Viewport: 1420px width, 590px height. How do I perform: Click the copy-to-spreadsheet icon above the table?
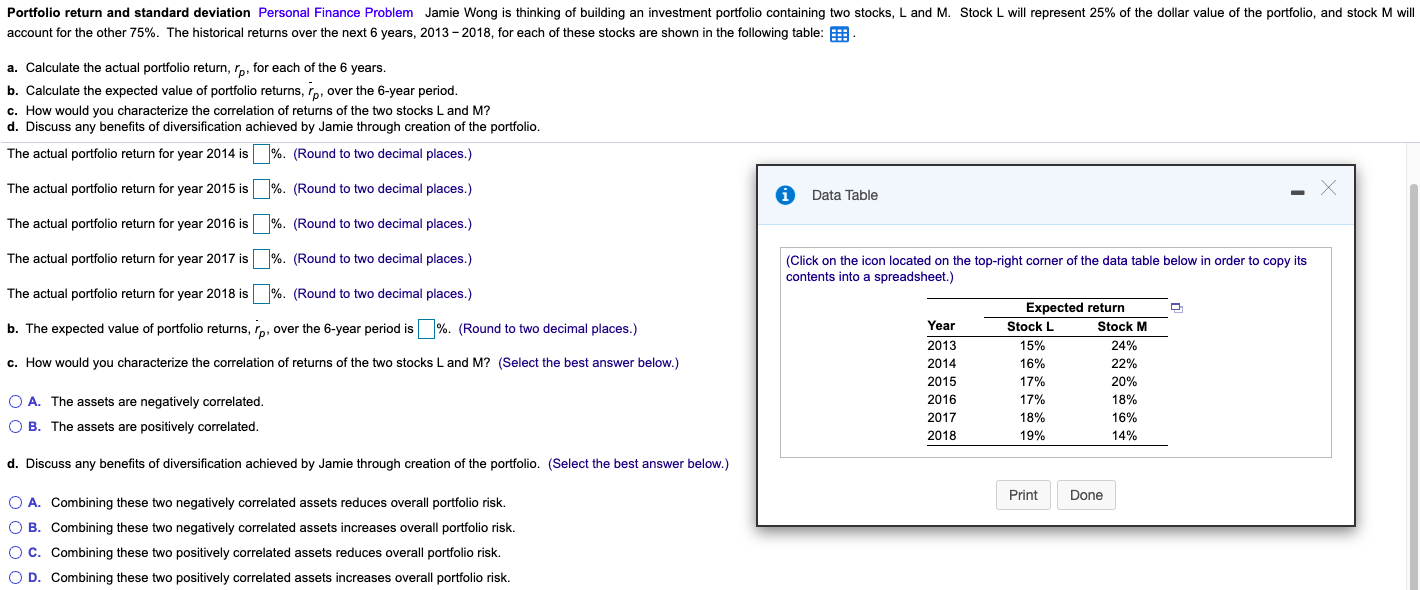point(1176,307)
